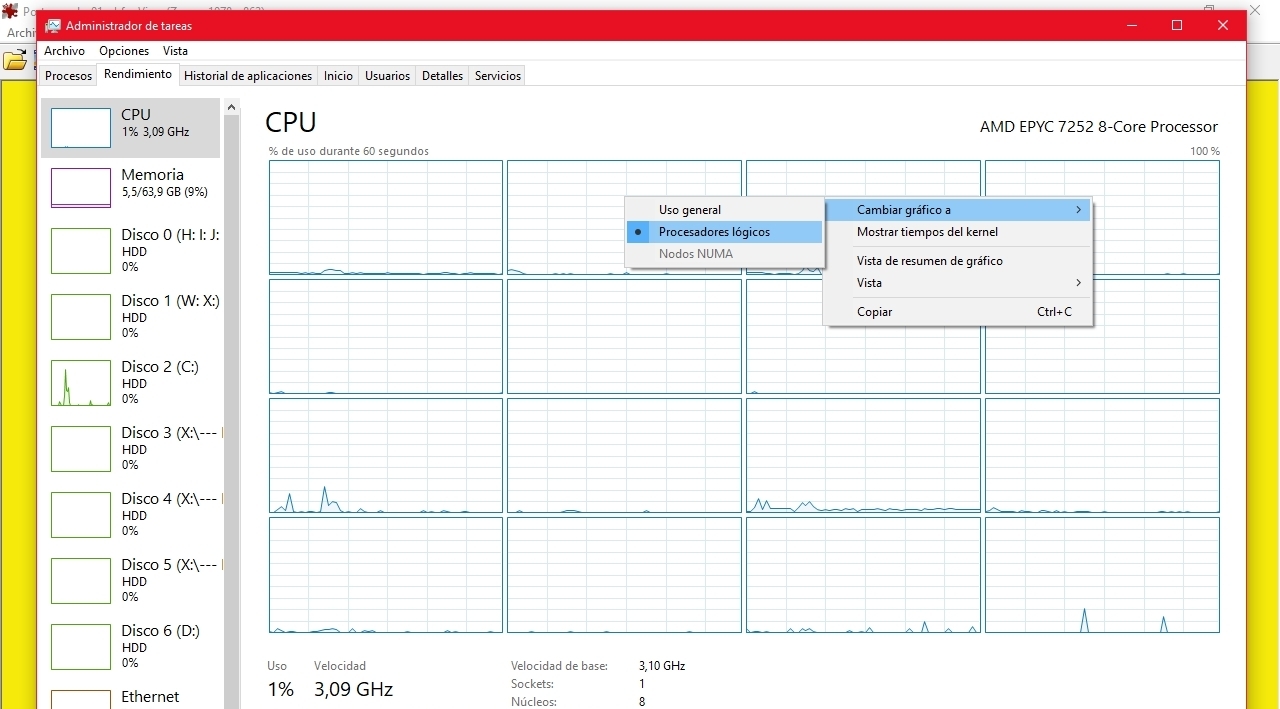1280x709 pixels.
Task: Select the Disco 6 (D:) graph icon
Action: 81,647
